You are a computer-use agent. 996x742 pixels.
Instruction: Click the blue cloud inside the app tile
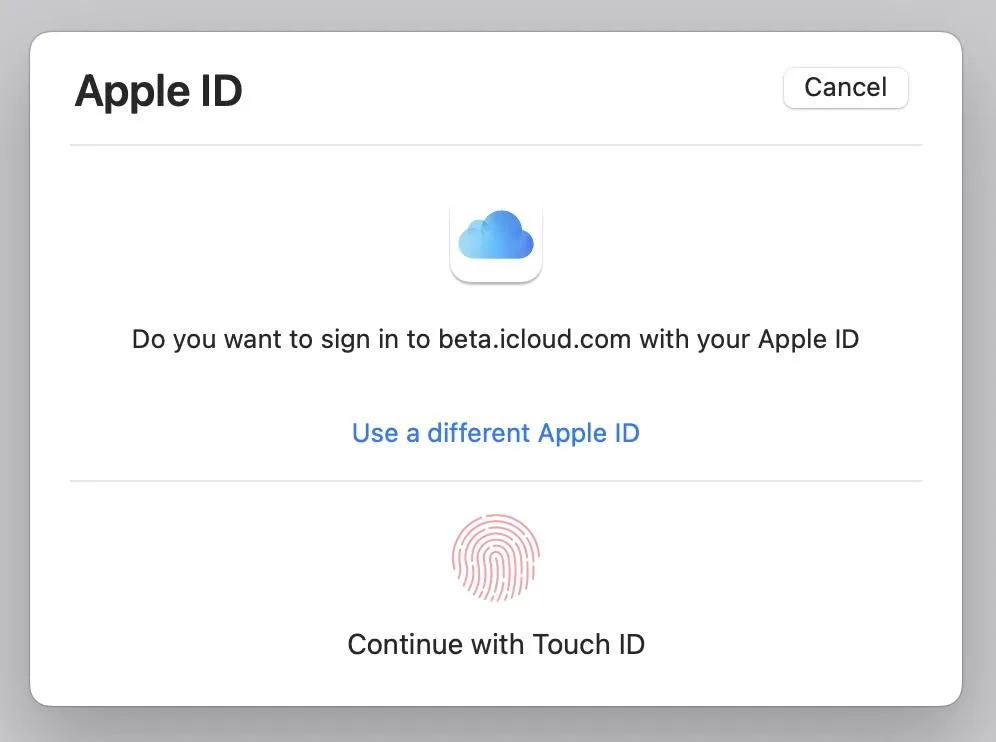(x=496, y=238)
